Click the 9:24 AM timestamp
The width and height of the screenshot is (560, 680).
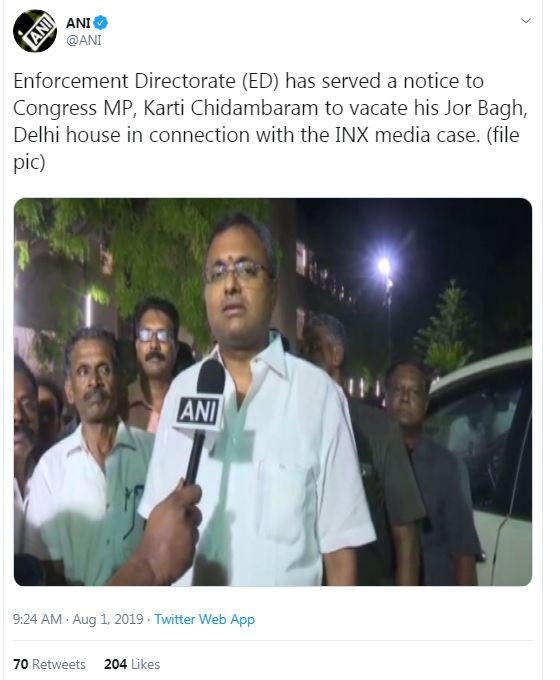37,619
